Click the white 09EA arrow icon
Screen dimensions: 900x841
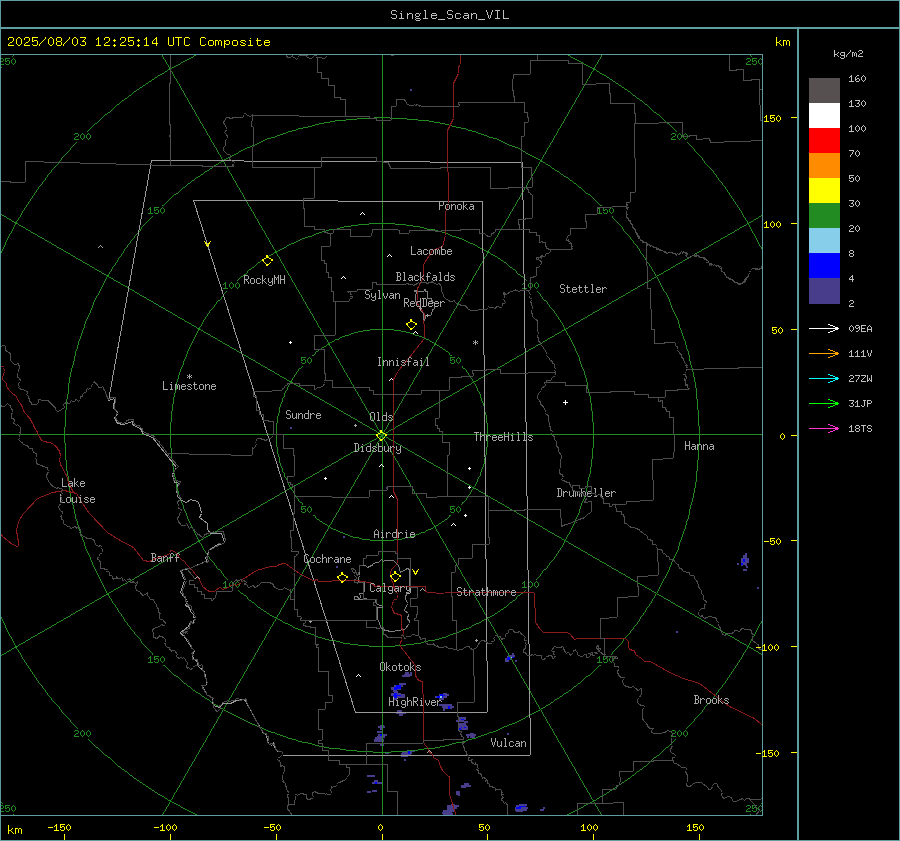[x=824, y=328]
